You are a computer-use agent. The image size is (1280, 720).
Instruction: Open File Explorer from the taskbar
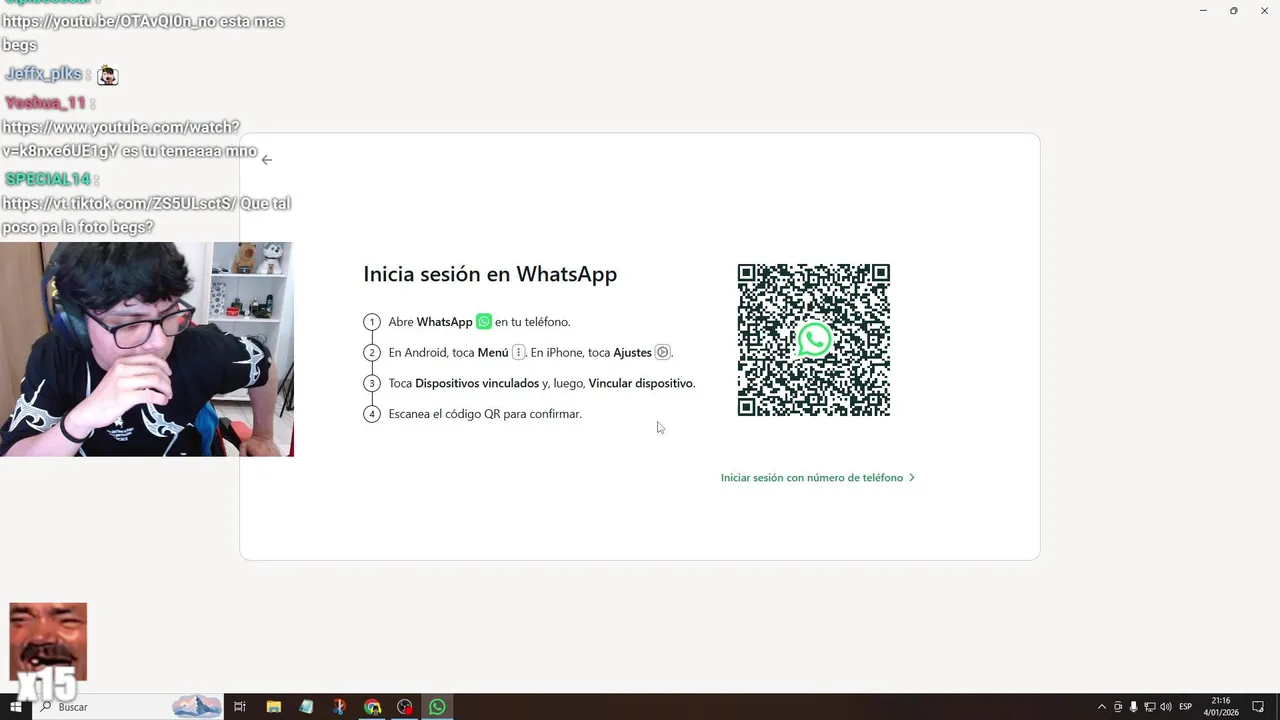pyautogui.click(x=273, y=707)
